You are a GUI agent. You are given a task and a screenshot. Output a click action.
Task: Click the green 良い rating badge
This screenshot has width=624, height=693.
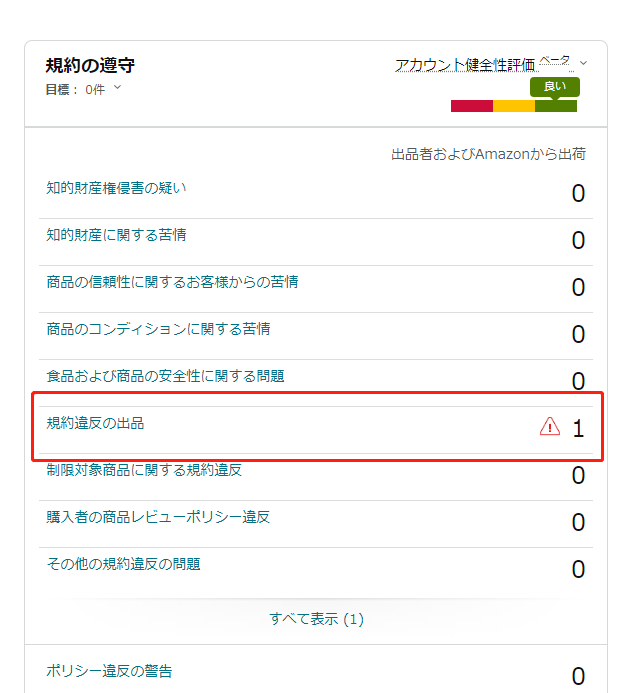pos(555,87)
